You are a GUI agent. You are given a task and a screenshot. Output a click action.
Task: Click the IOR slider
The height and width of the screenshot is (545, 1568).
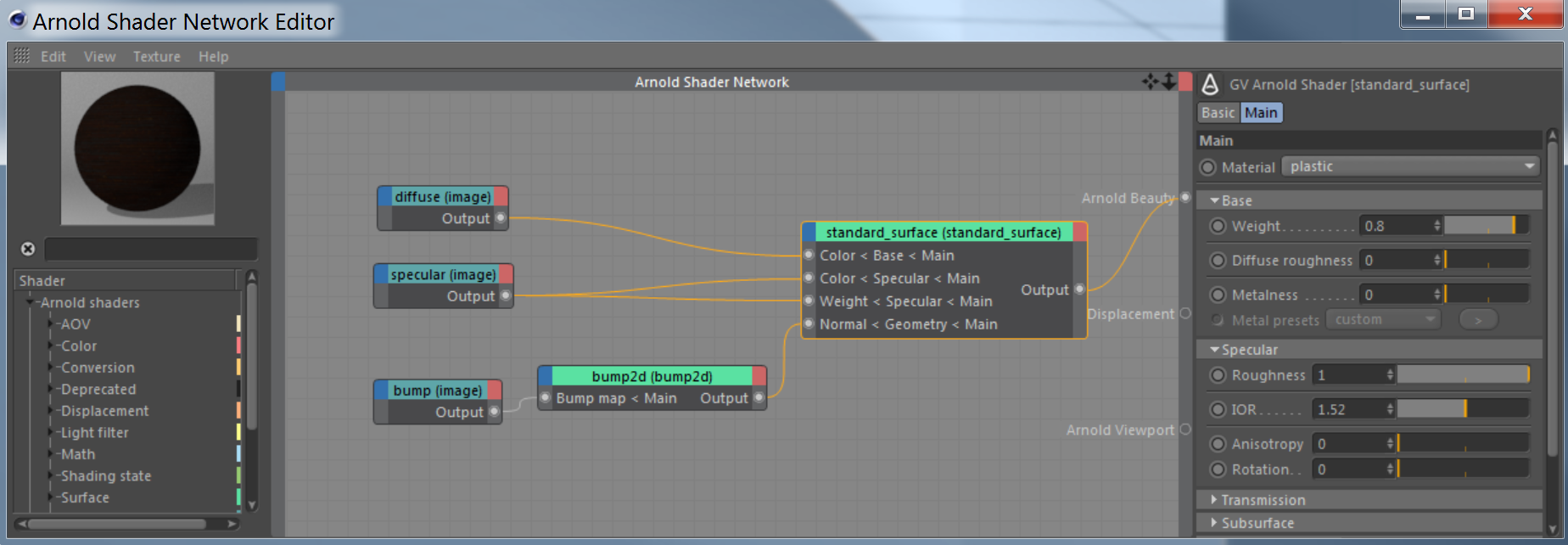(1463, 409)
